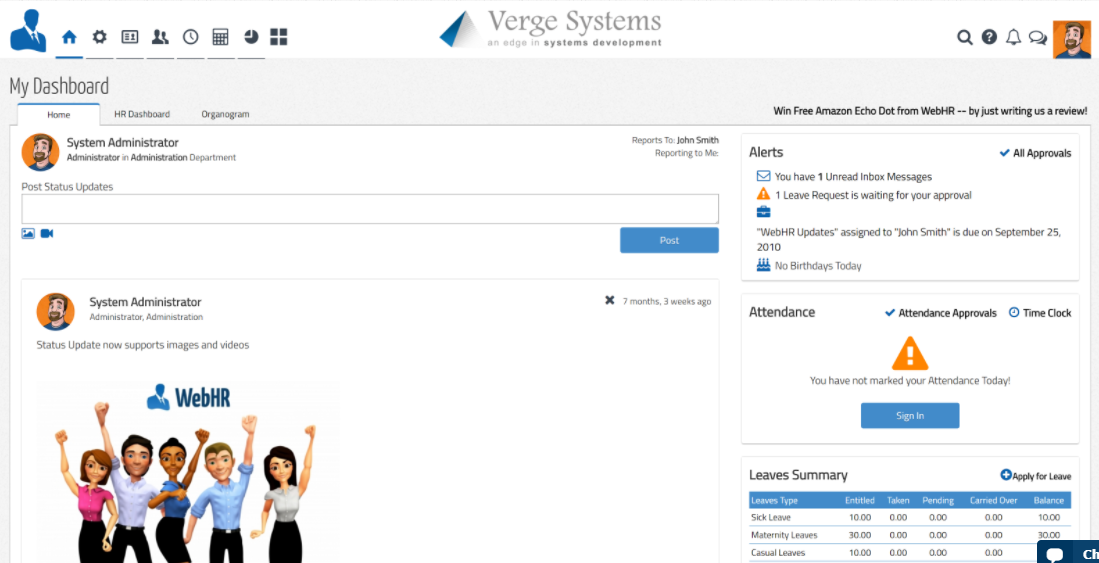The width and height of the screenshot is (1099, 563).
Task: Open the calculator icon in navigation
Action: click(220, 37)
